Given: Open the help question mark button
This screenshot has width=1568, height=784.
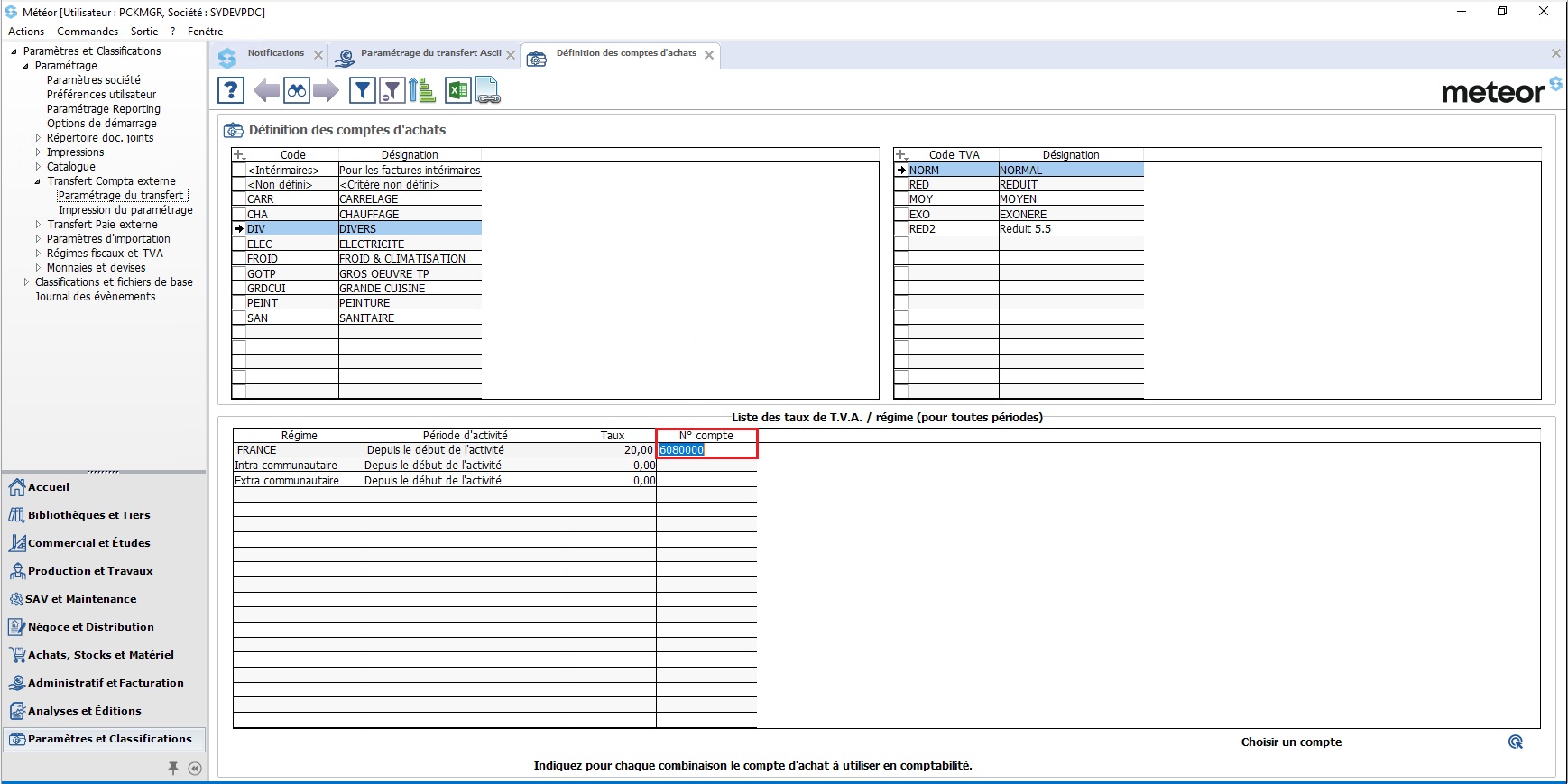Looking at the screenshot, I should coord(231,90).
